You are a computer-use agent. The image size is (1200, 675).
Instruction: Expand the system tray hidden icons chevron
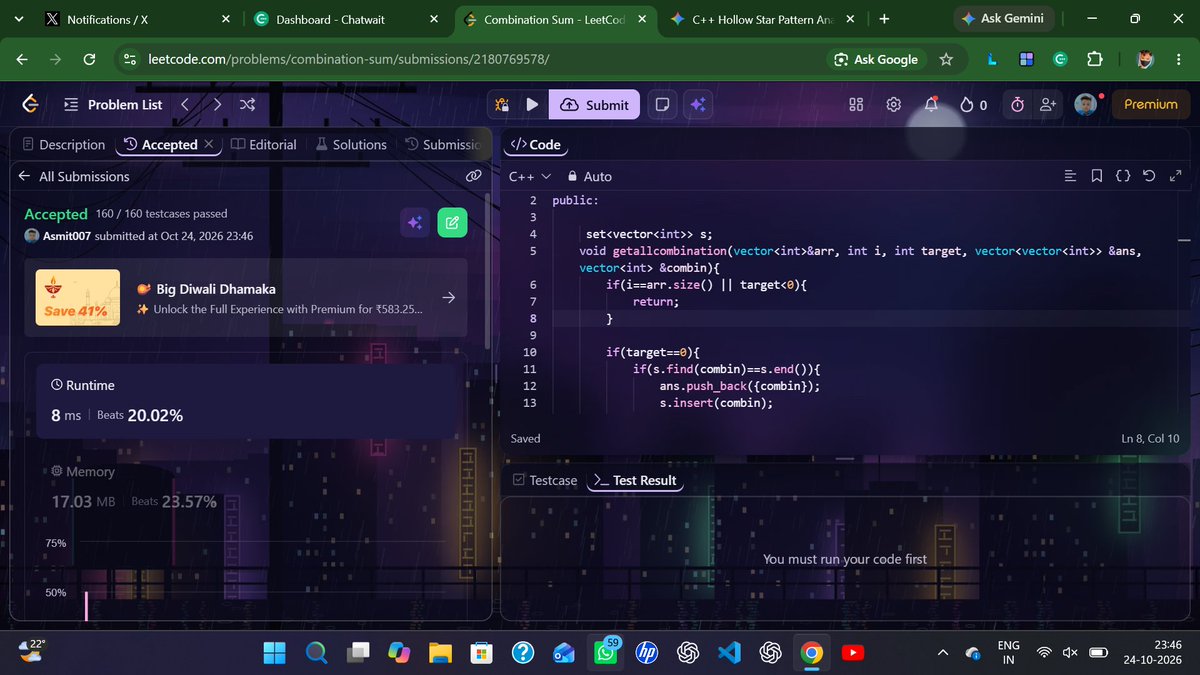pyautogui.click(x=943, y=653)
